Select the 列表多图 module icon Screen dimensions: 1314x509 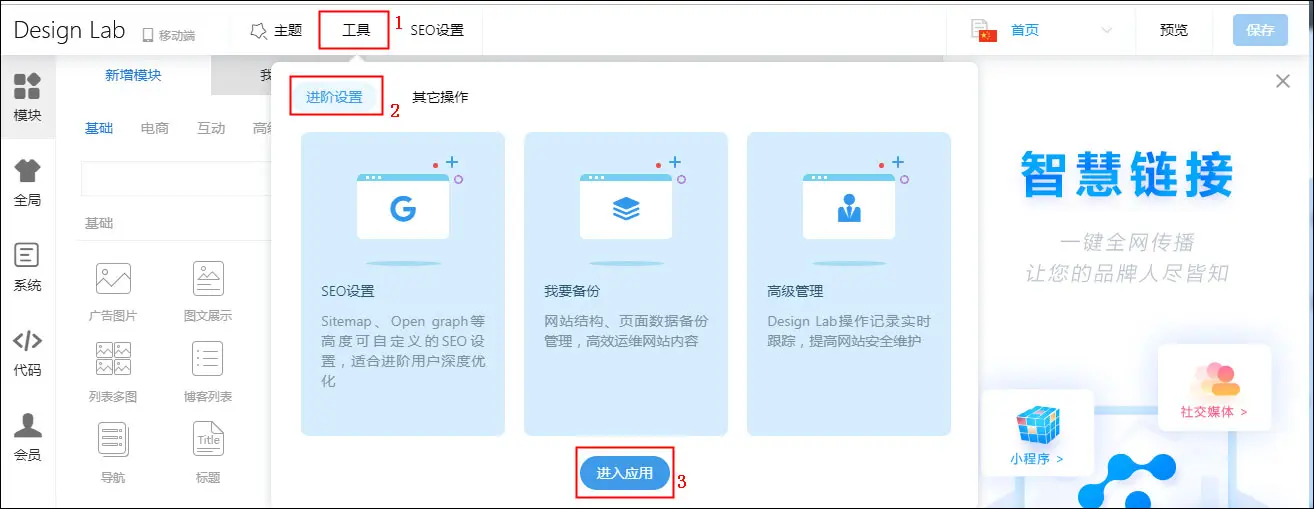[x=113, y=359]
